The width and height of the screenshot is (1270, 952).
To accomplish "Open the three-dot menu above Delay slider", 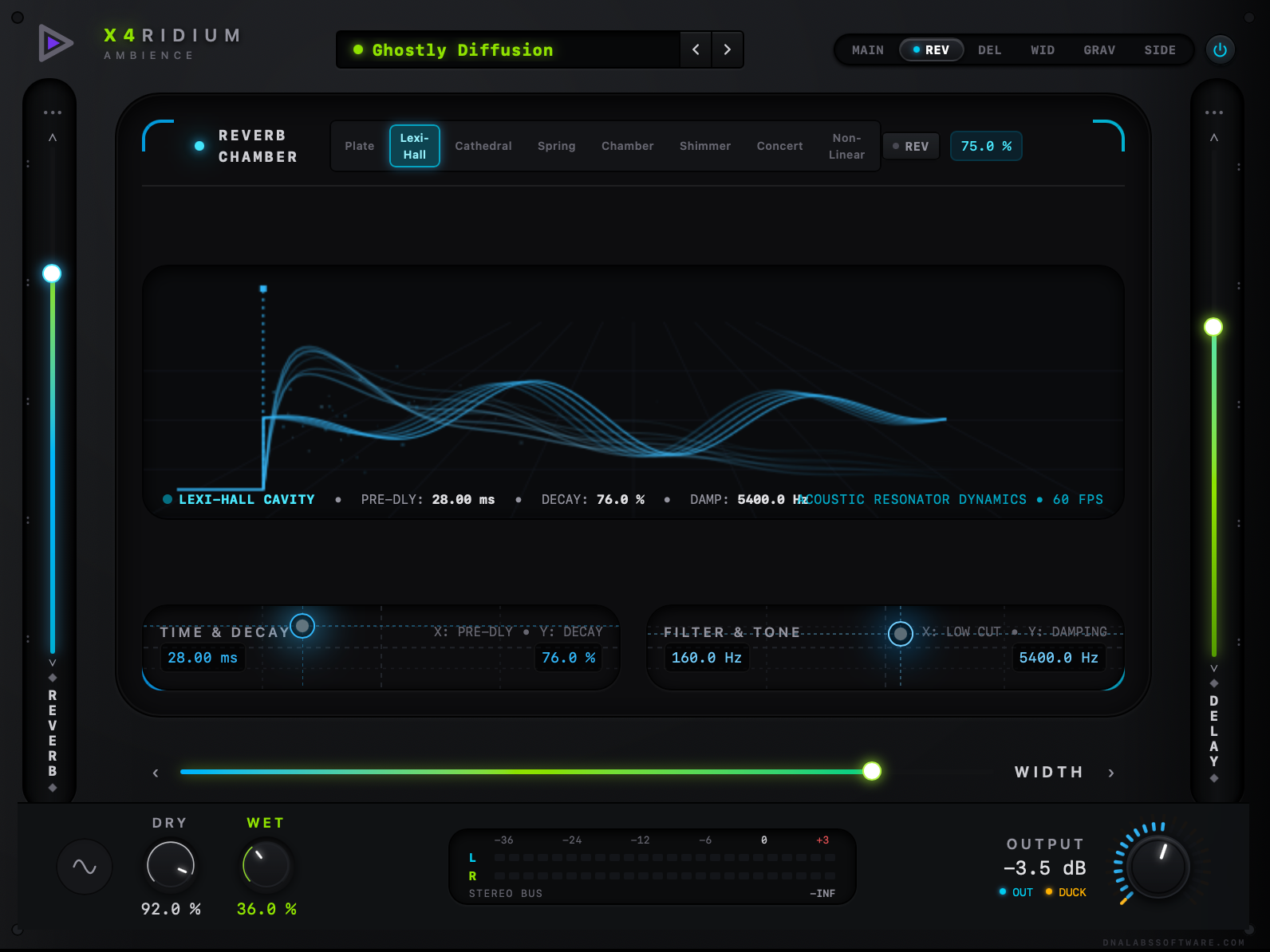I will coord(1214,112).
